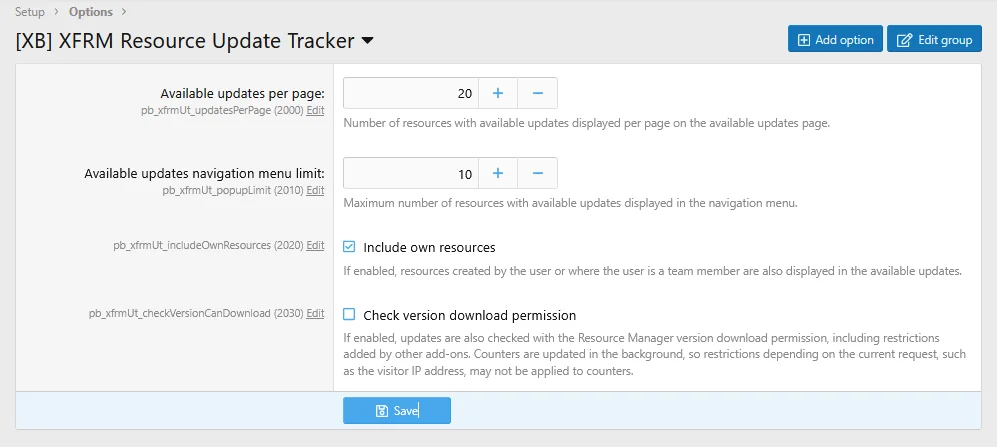Viewport: 997px width, 447px height.
Task: Save the options form
Action: 397,411
